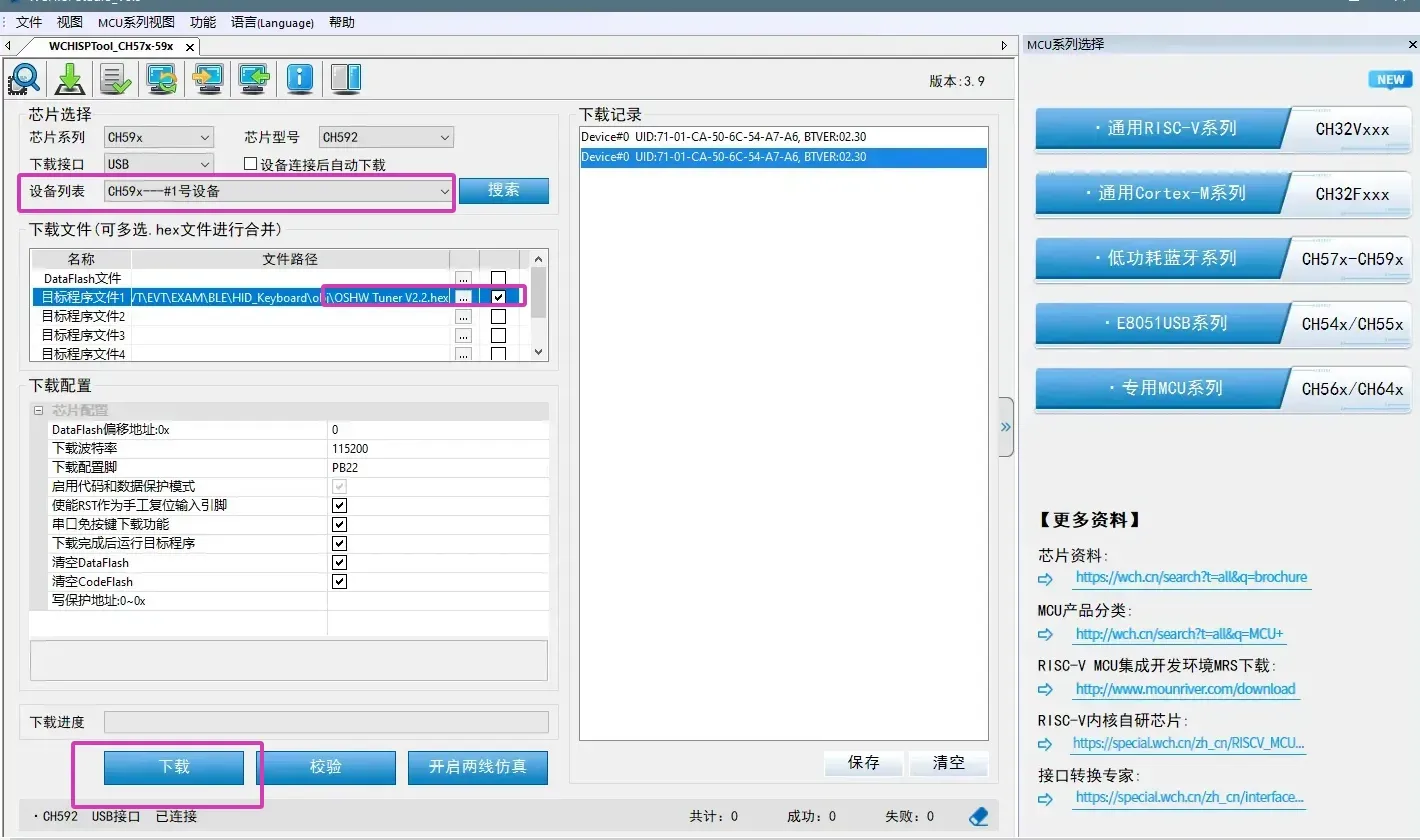The height and width of the screenshot is (840, 1420).
Task: Click file list scroll-up arrow
Action: (539, 259)
